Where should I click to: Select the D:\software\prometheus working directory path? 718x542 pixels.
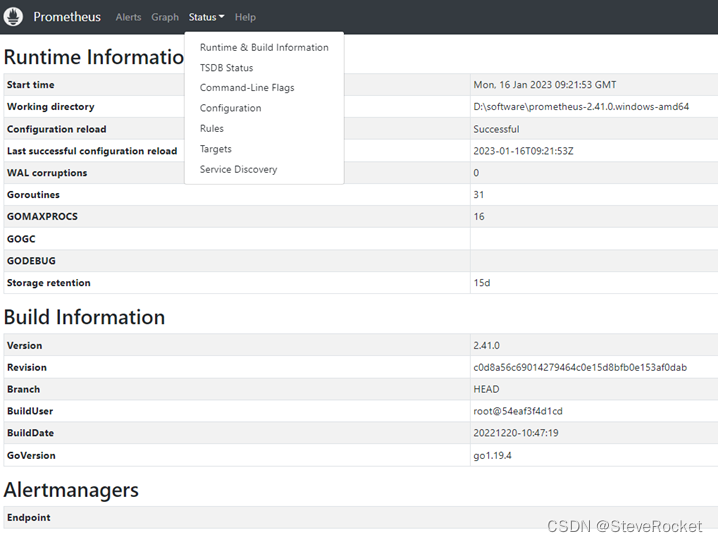click(581, 107)
